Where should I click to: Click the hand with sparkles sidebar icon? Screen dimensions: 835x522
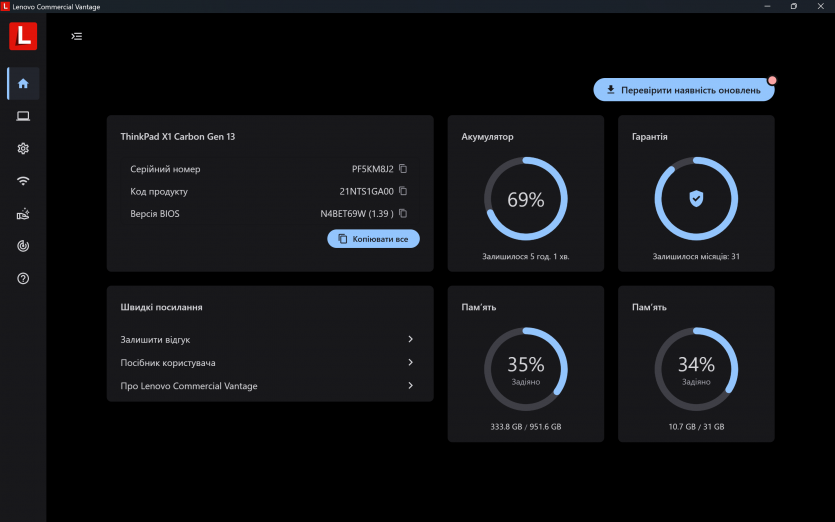click(x=23, y=213)
